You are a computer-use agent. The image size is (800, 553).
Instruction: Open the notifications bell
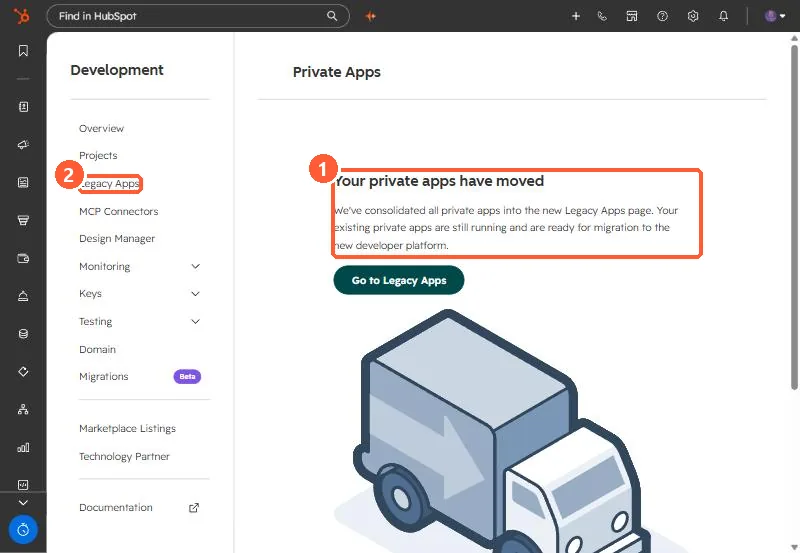pos(723,16)
